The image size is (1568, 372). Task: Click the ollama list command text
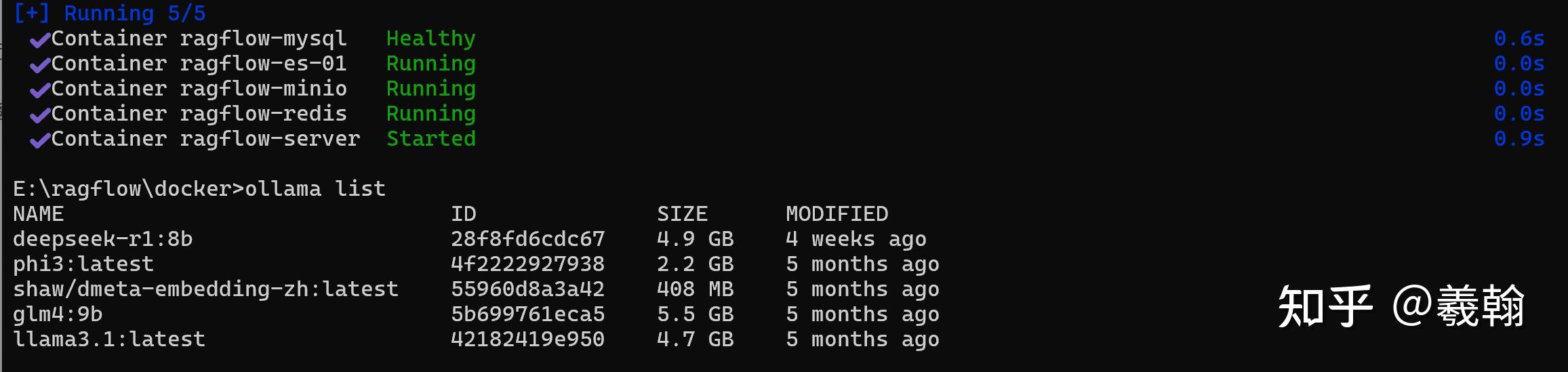coord(315,189)
